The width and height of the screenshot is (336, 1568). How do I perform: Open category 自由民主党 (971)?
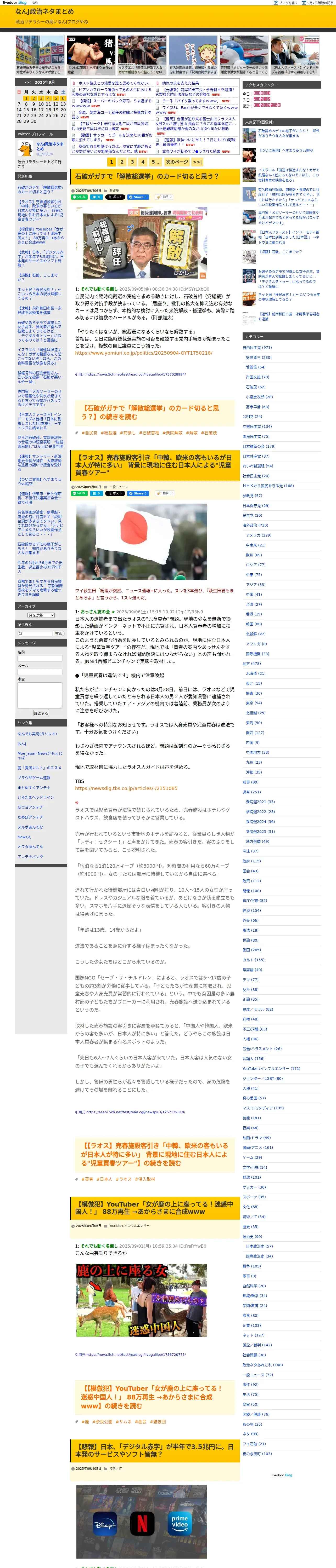click(257, 348)
